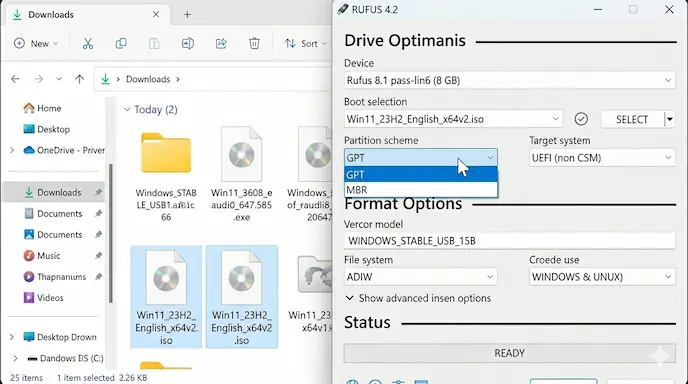The image size is (688, 384).
Task: Open the Boot selection dropdown in Rufus
Action: [x=453, y=119]
